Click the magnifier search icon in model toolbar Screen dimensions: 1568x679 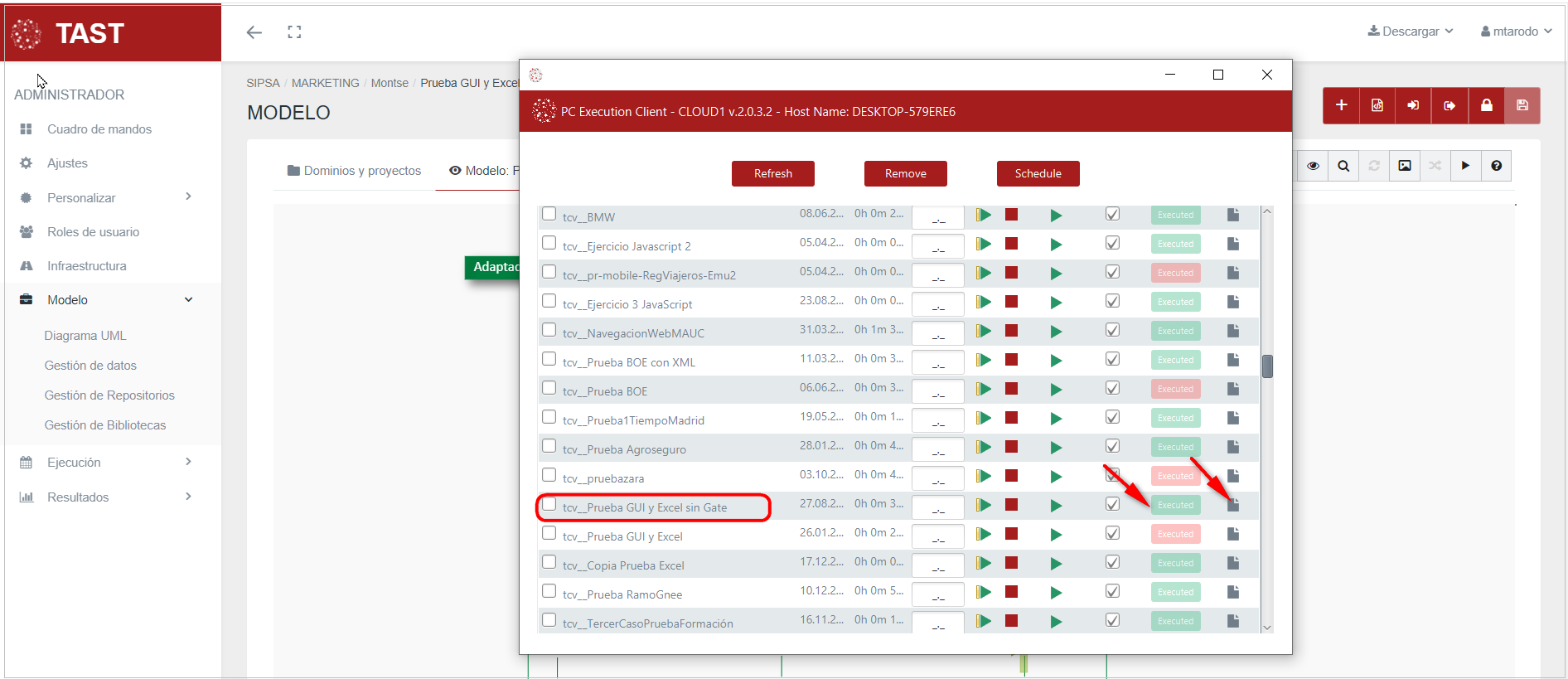1343,166
